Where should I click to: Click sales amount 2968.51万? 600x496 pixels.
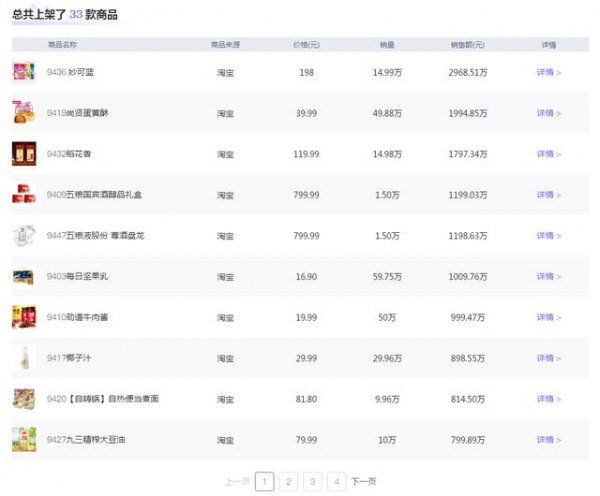[468, 72]
